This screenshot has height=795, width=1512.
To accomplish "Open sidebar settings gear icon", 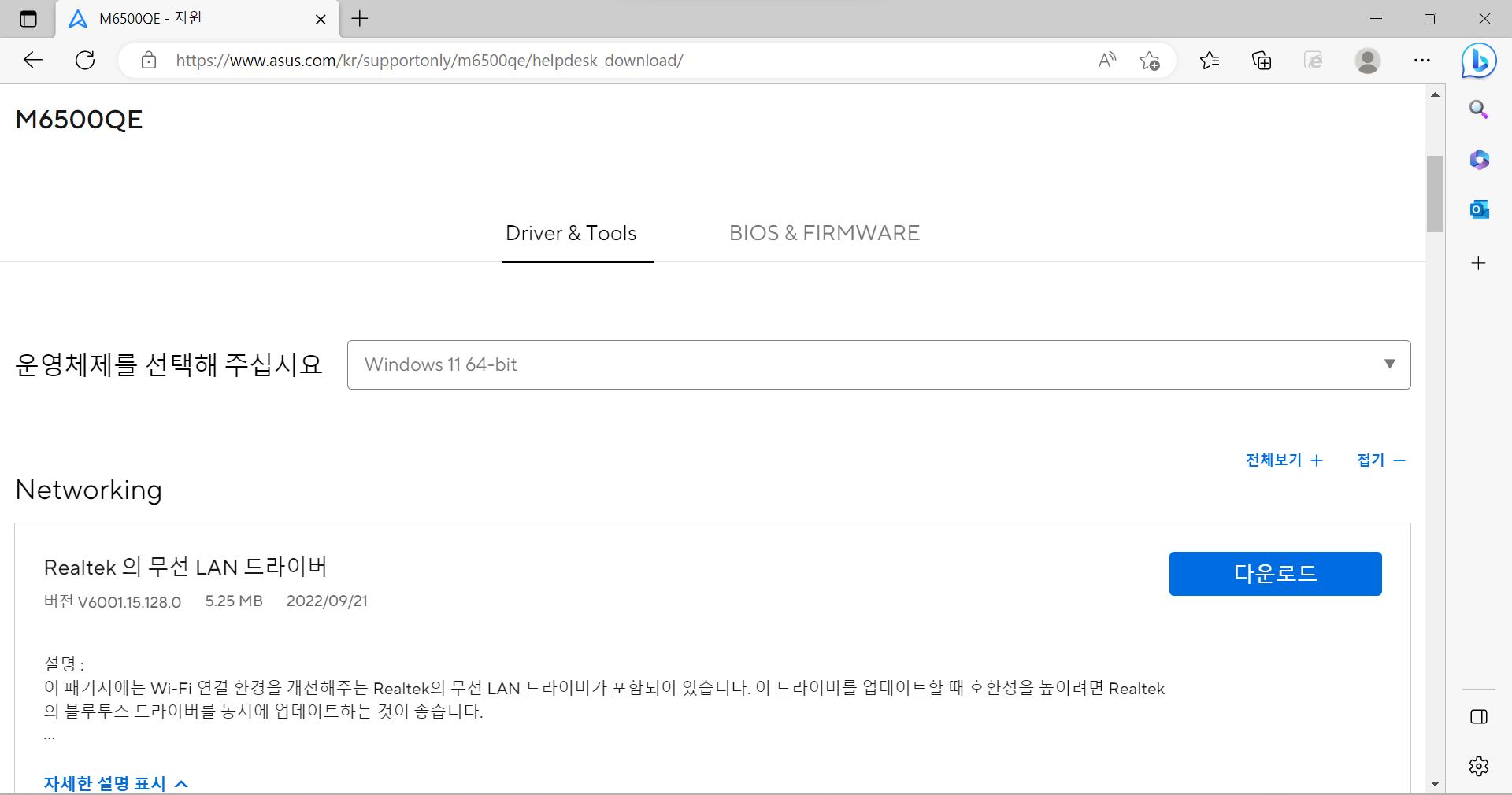I will pos(1479,766).
